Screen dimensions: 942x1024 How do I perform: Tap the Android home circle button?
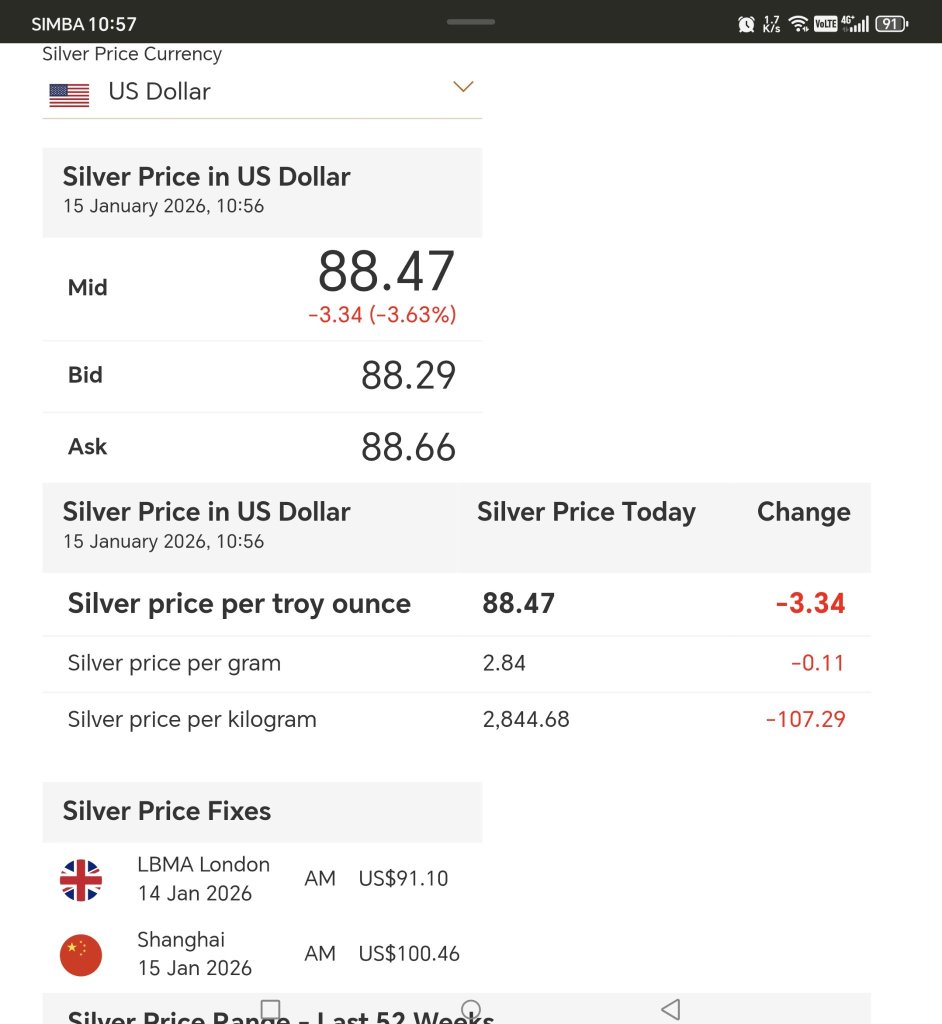point(471,1009)
